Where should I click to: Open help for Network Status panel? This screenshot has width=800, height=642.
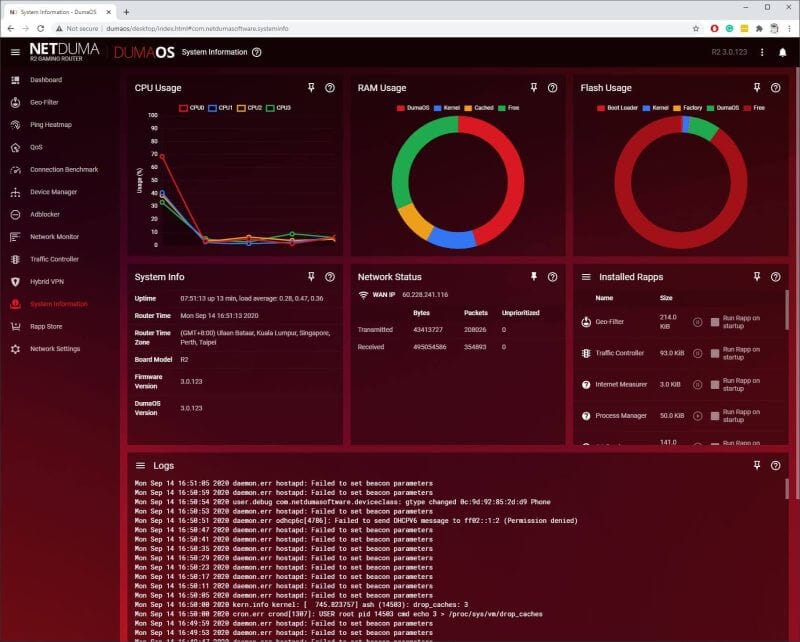(x=552, y=277)
